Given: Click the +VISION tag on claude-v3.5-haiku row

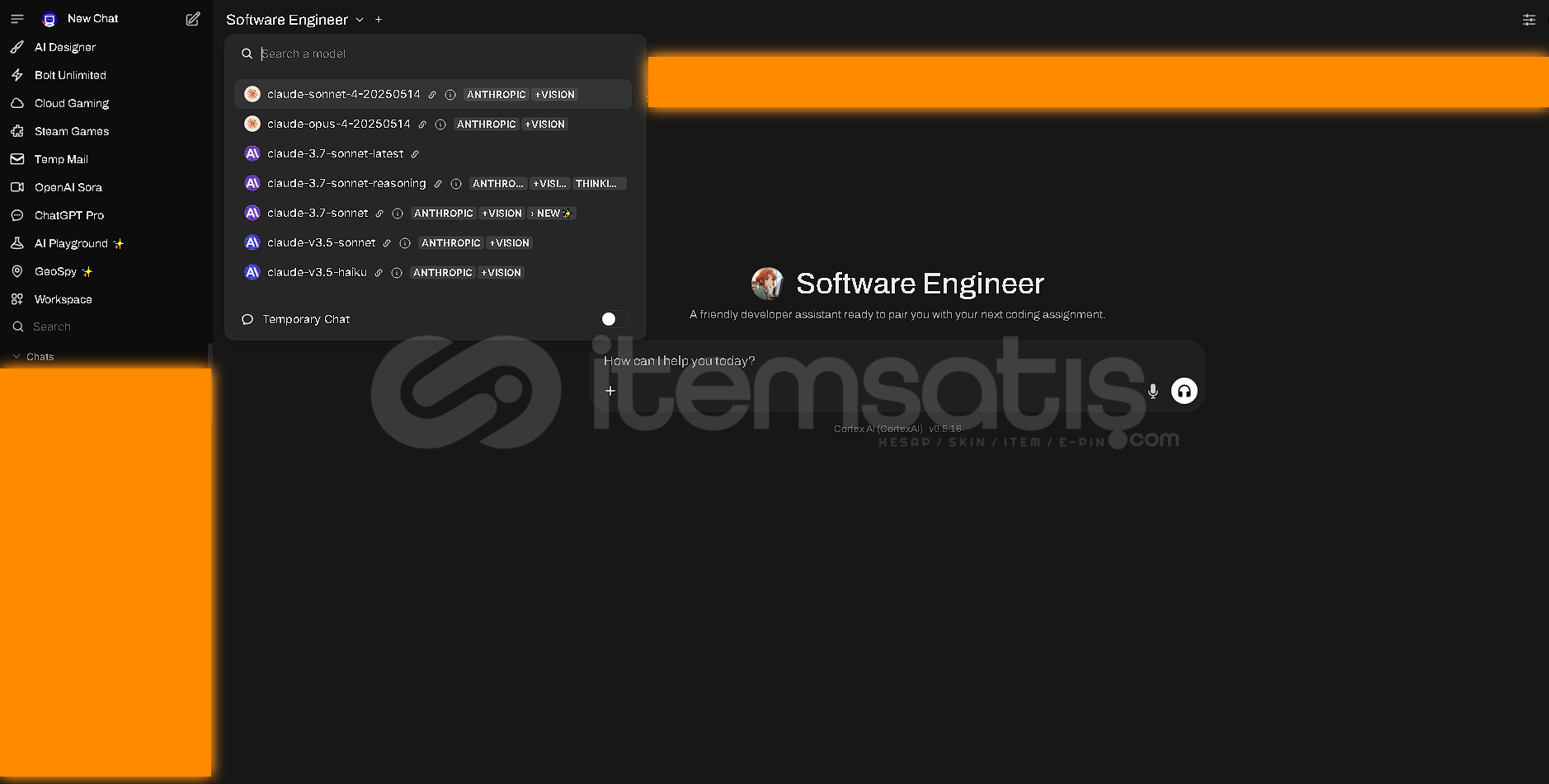Looking at the screenshot, I should [501, 272].
